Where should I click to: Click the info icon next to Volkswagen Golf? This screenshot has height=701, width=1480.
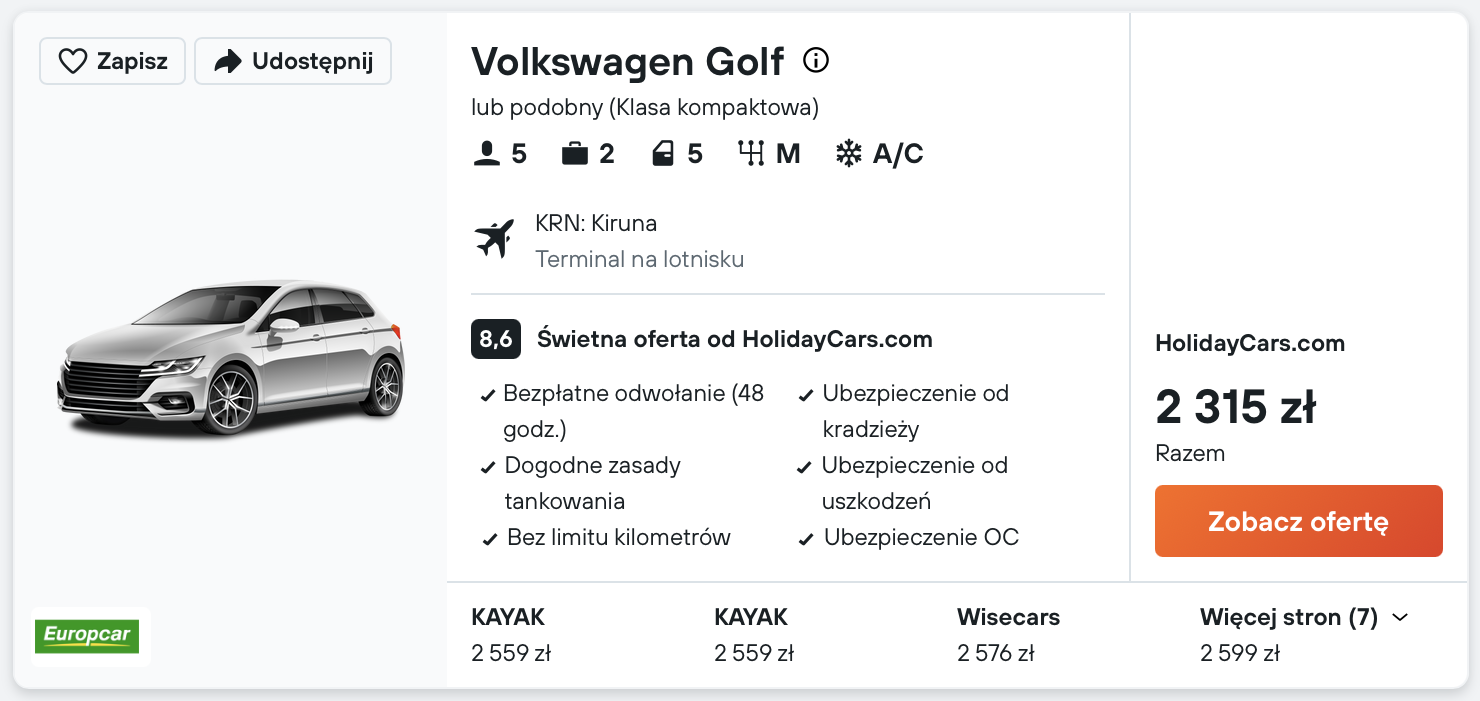click(817, 61)
